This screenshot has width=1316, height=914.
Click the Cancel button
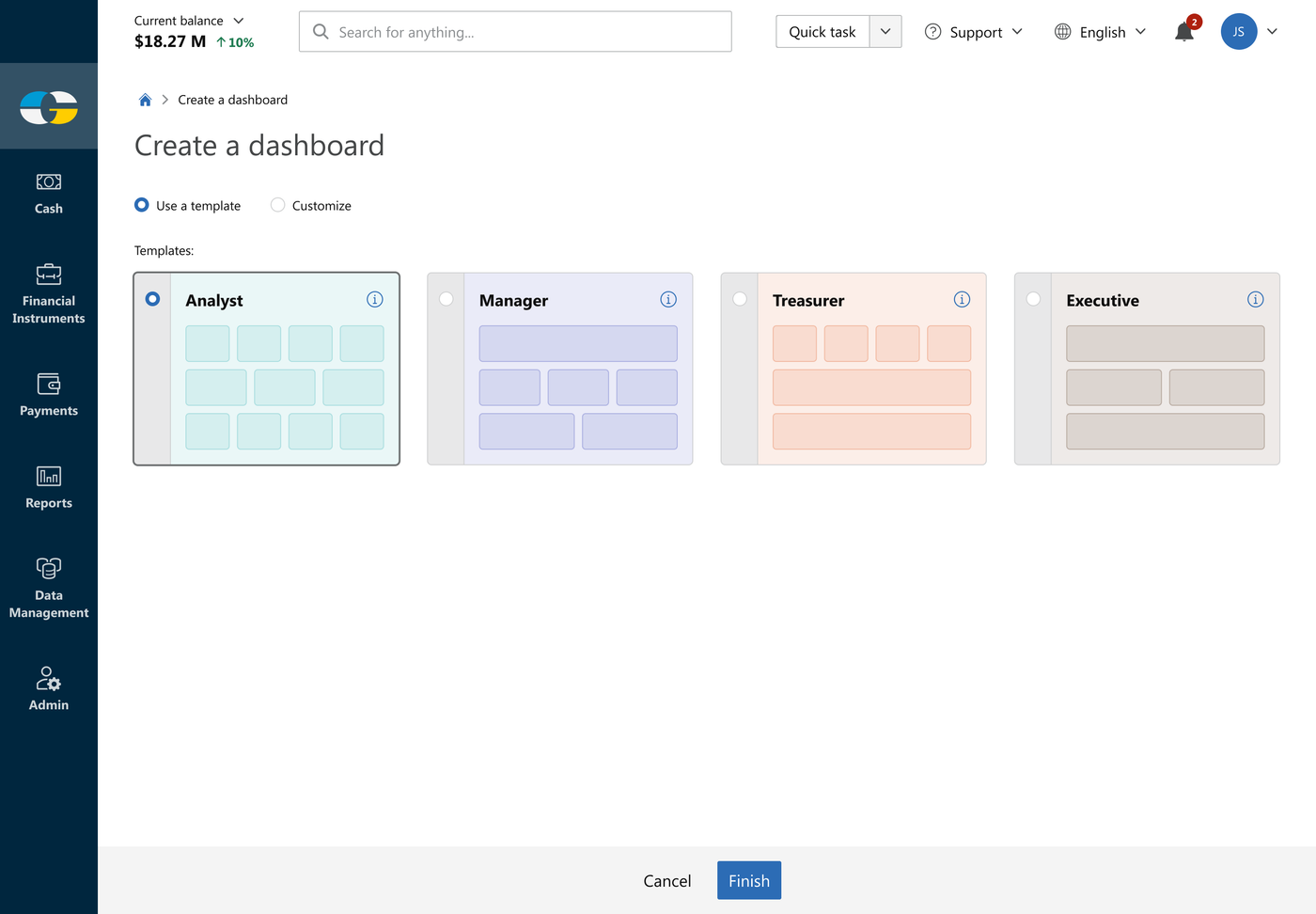pos(667,881)
